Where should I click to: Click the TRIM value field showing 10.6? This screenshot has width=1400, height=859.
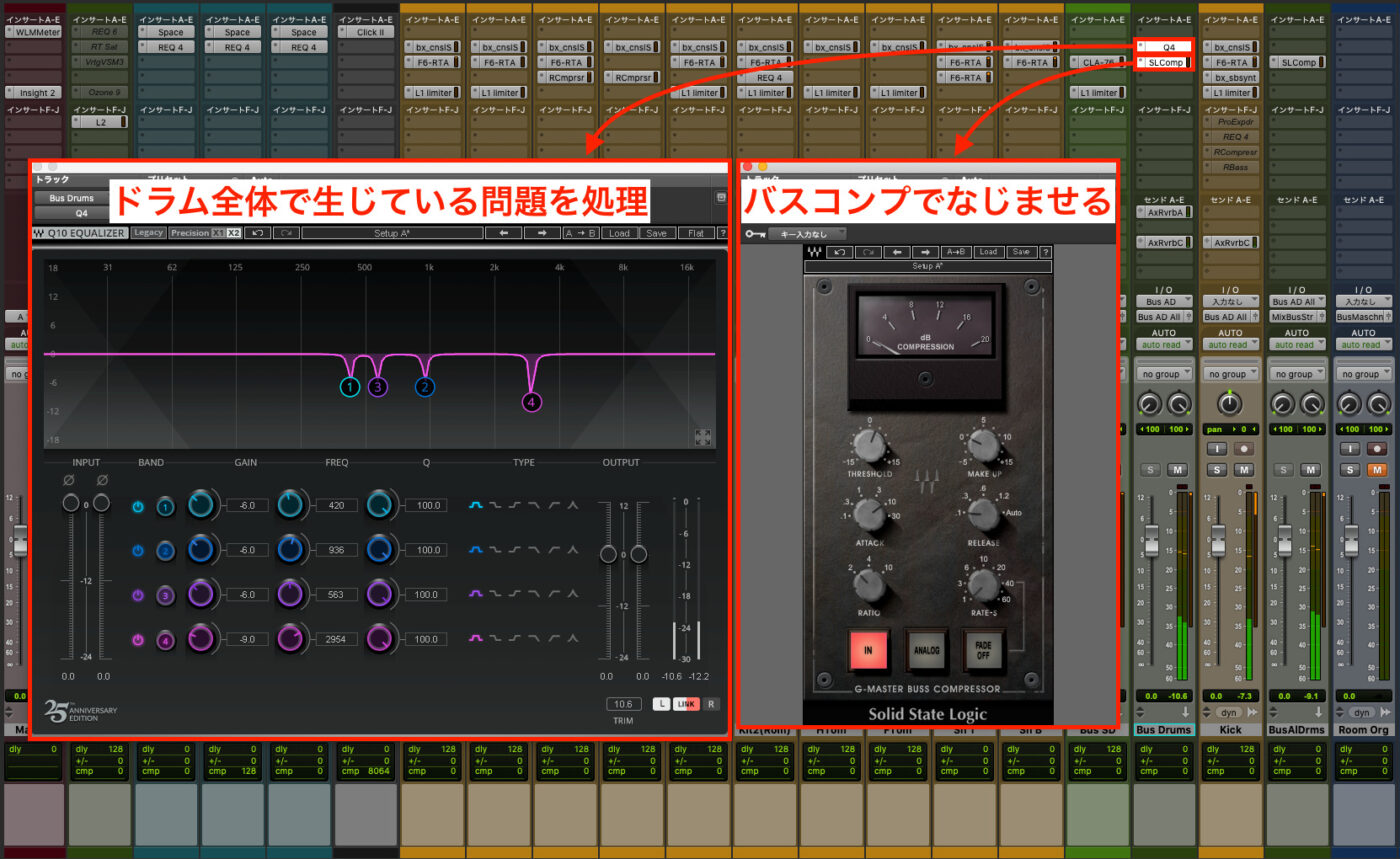(x=624, y=703)
